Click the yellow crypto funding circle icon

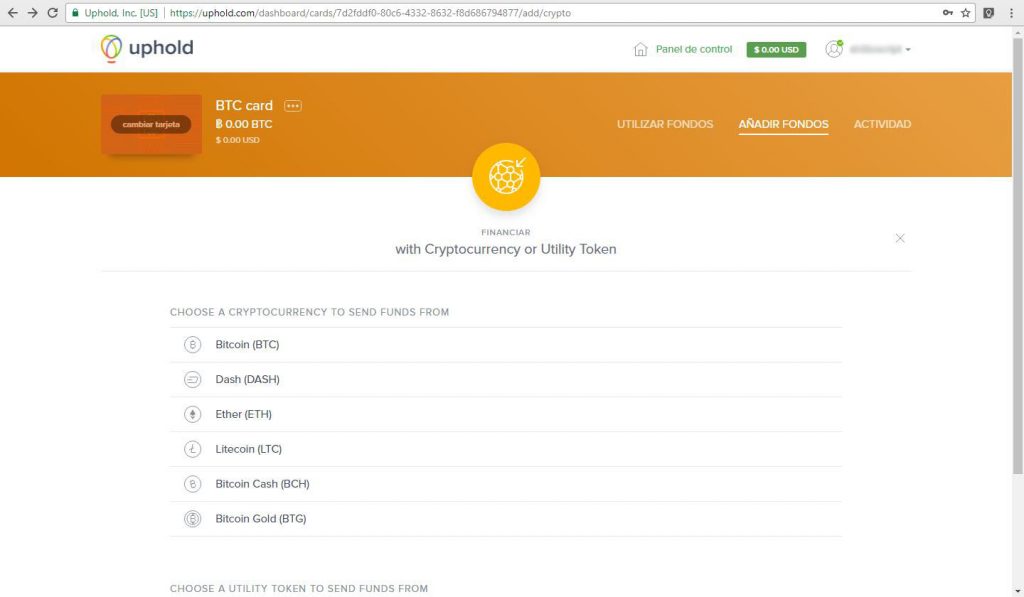click(506, 176)
